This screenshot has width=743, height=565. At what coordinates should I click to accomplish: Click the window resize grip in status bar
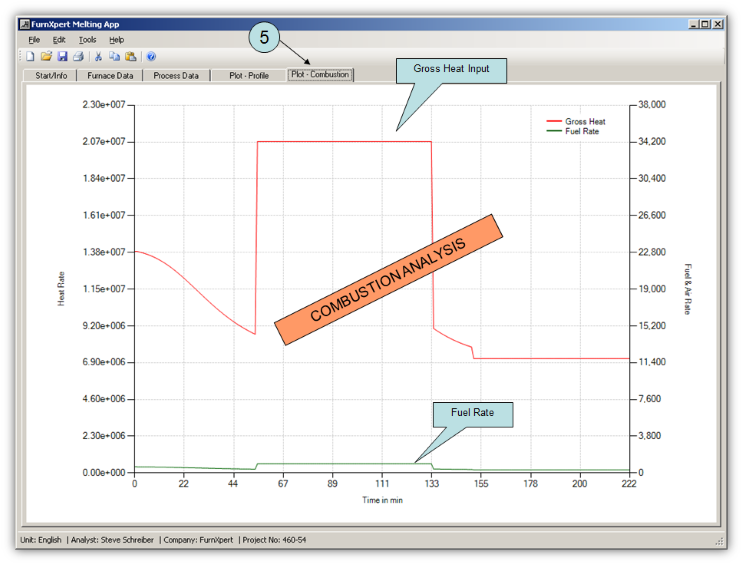tap(719, 541)
